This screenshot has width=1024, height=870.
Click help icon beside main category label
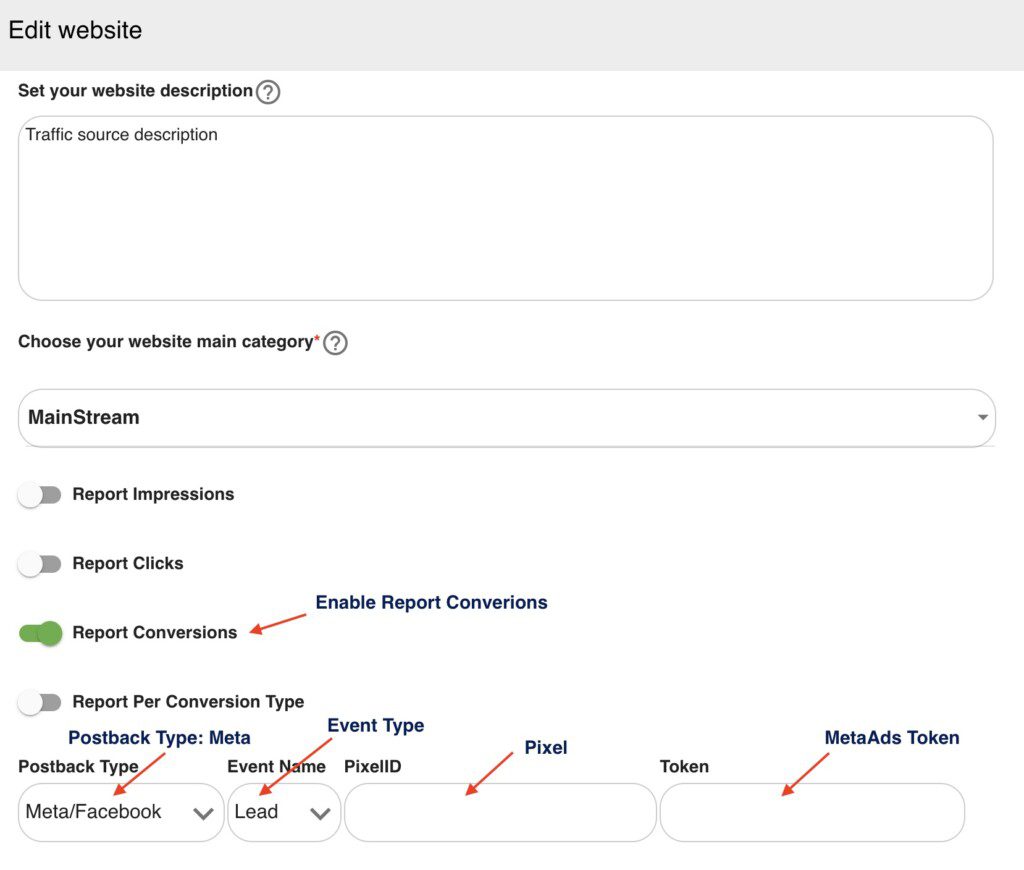pos(336,343)
